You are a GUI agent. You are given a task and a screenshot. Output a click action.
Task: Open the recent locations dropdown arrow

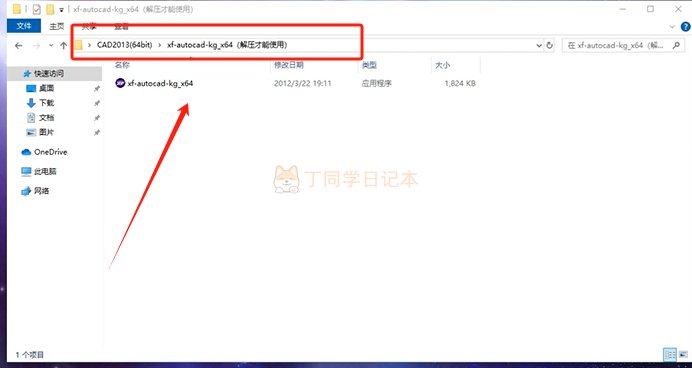pyautogui.click(x=51, y=45)
